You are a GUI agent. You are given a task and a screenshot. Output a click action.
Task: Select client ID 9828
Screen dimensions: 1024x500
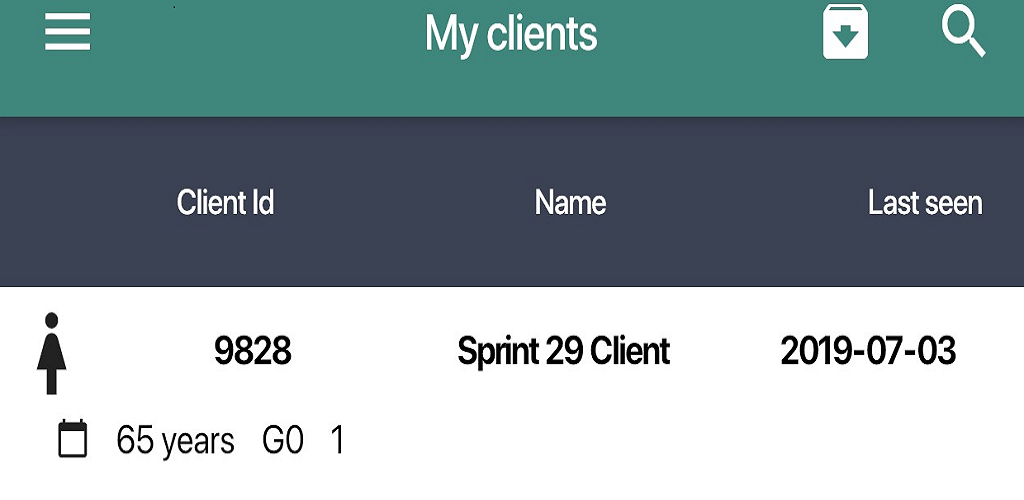253,351
